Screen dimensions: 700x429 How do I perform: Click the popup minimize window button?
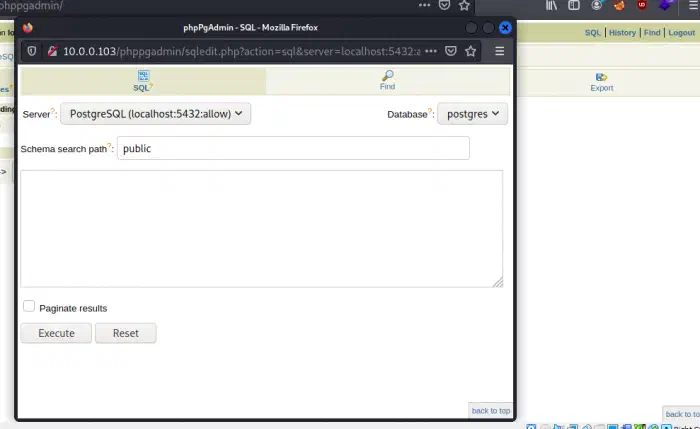click(471, 28)
